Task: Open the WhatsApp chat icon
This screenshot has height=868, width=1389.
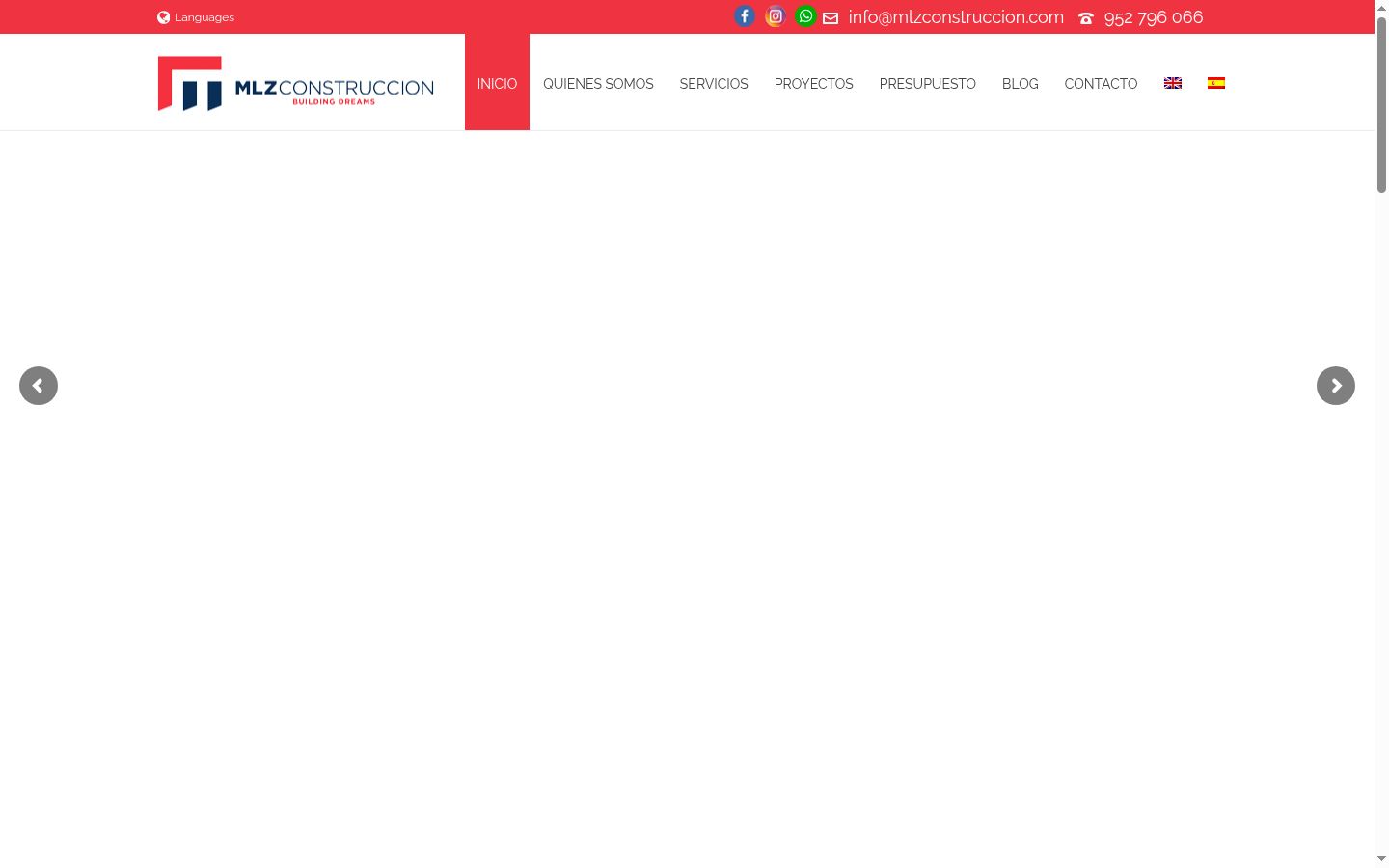Action: click(x=805, y=16)
